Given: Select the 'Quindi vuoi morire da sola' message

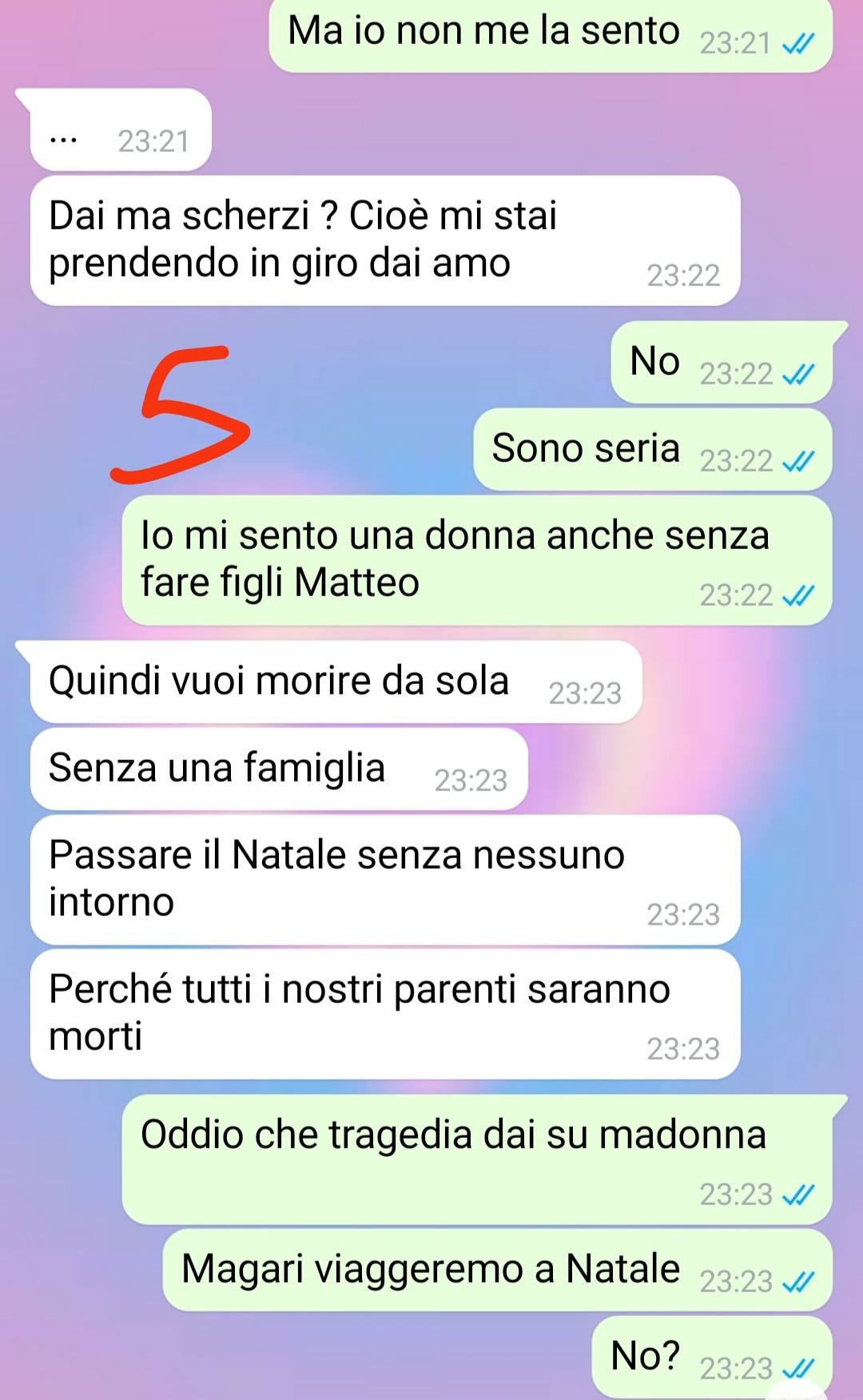Looking at the screenshot, I should point(336,682).
